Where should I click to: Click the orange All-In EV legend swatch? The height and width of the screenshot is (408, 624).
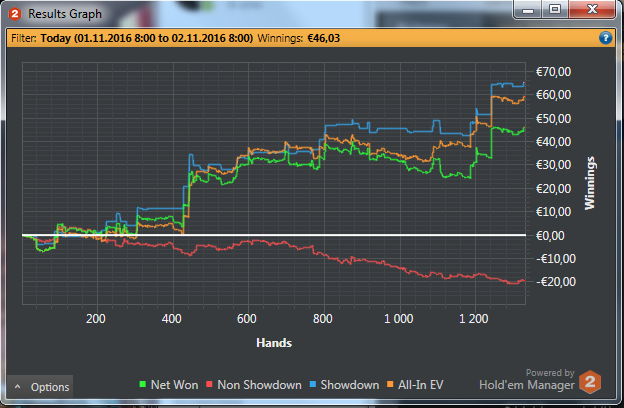(390, 384)
